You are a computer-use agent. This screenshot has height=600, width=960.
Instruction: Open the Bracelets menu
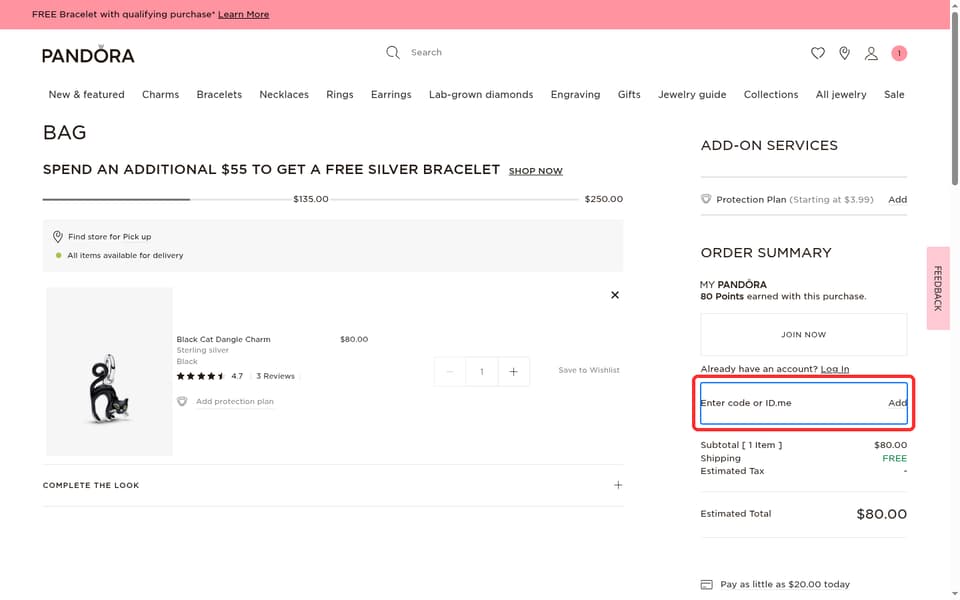click(219, 94)
